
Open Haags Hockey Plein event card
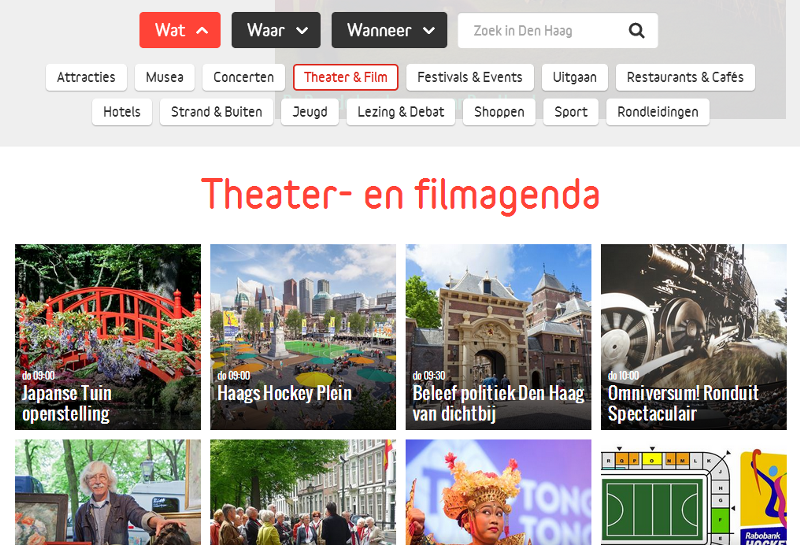coord(303,337)
